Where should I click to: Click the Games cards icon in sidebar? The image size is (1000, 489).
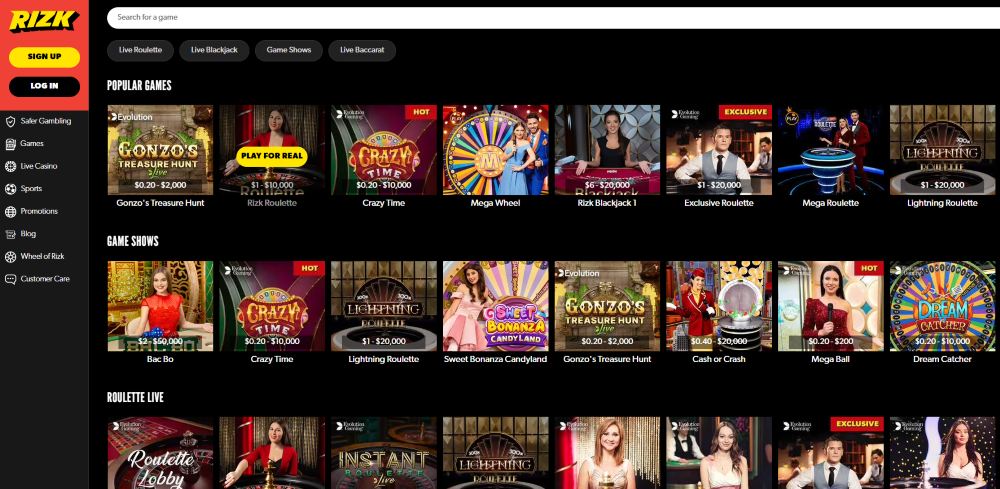tap(10, 143)
